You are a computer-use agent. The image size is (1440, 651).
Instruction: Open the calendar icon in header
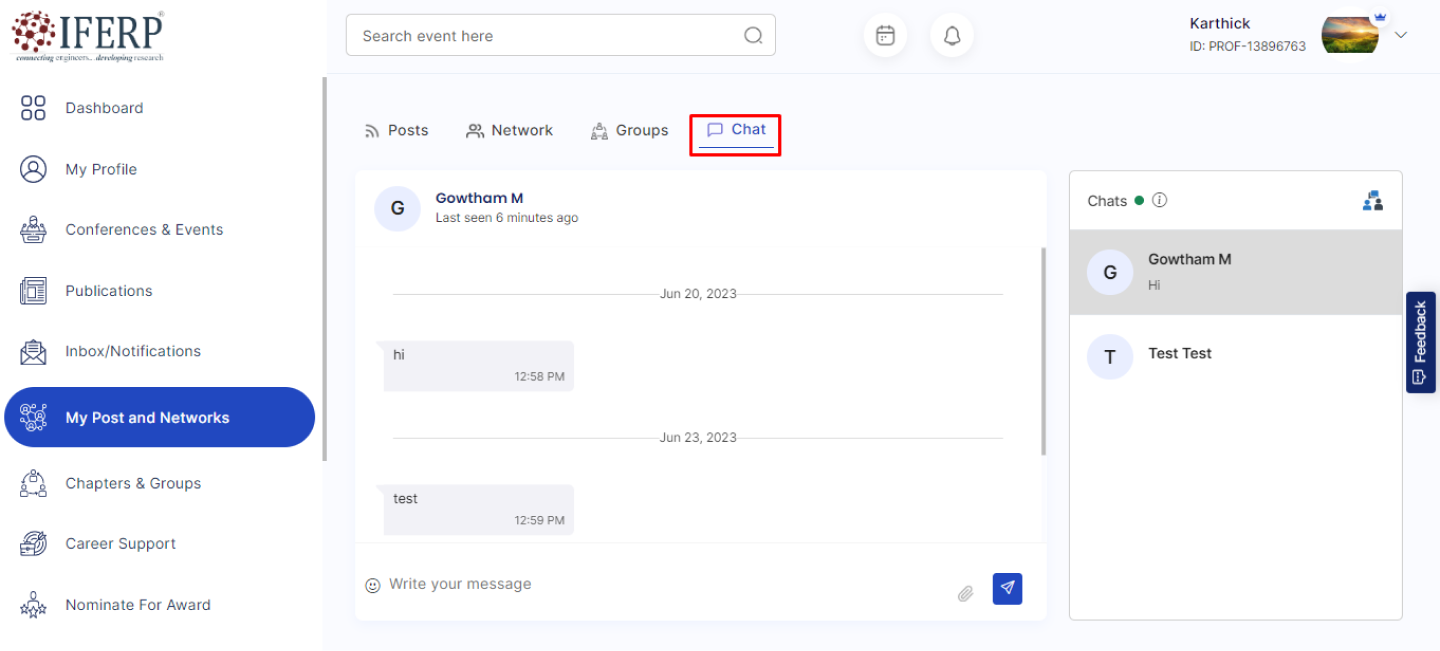click(885, 36)
